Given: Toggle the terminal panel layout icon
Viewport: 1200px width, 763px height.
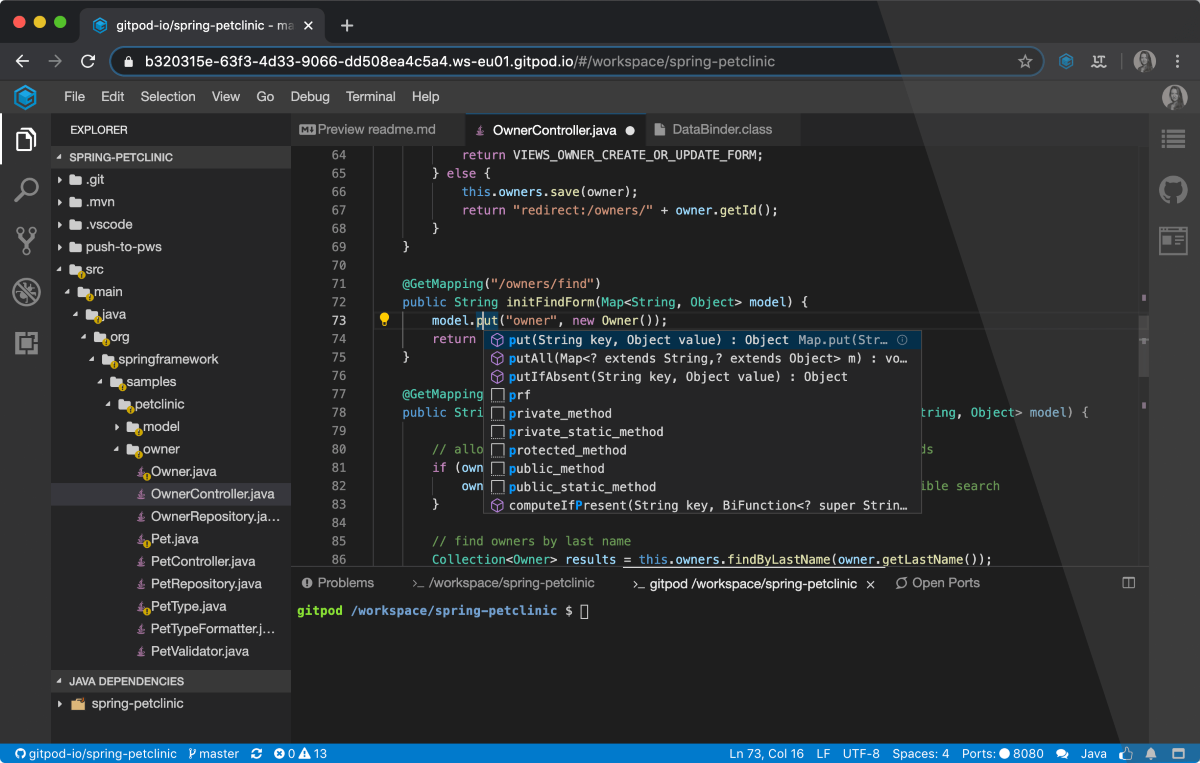Looking at the screenshot, I should click(1129, 583).
